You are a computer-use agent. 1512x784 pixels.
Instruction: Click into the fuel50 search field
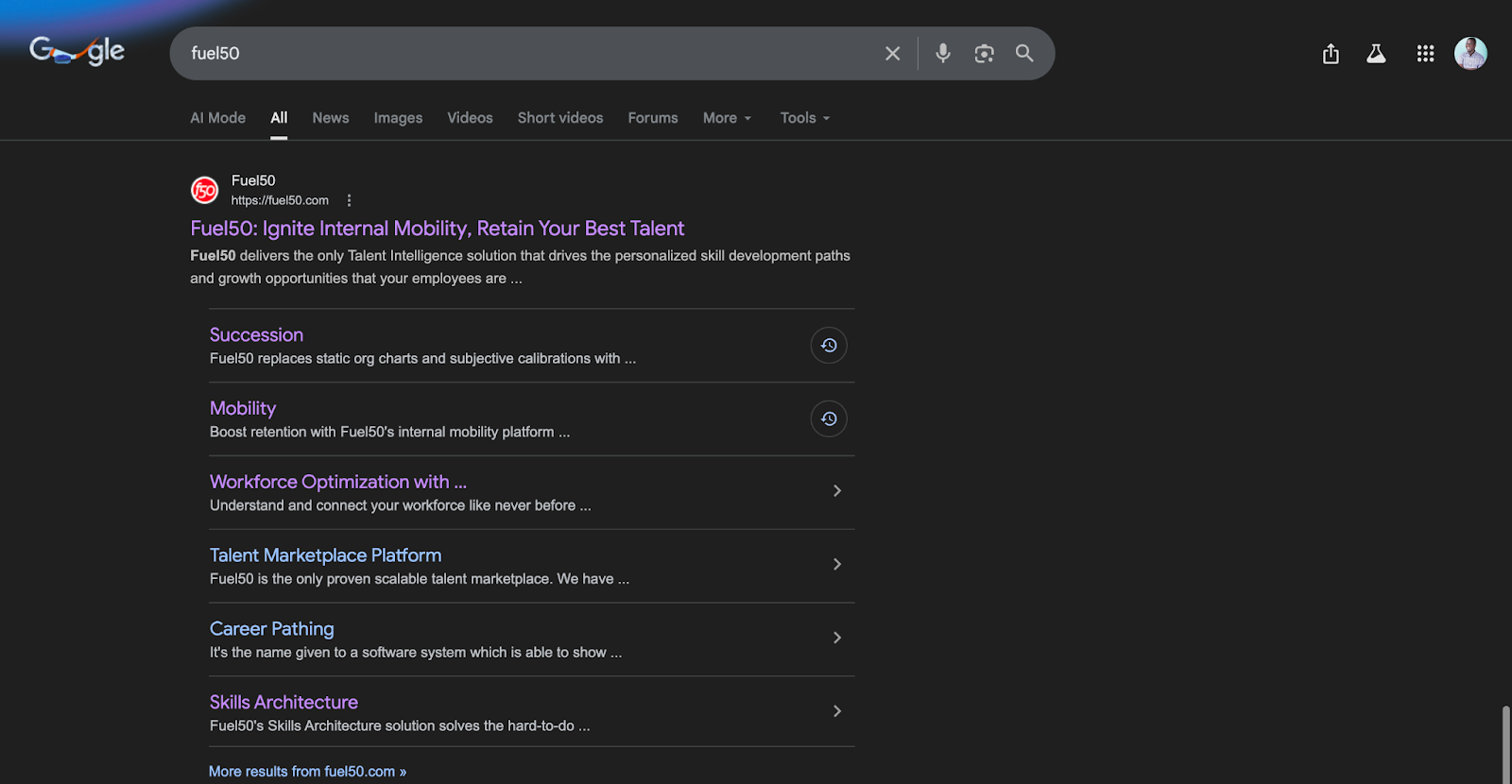[529, 54]
